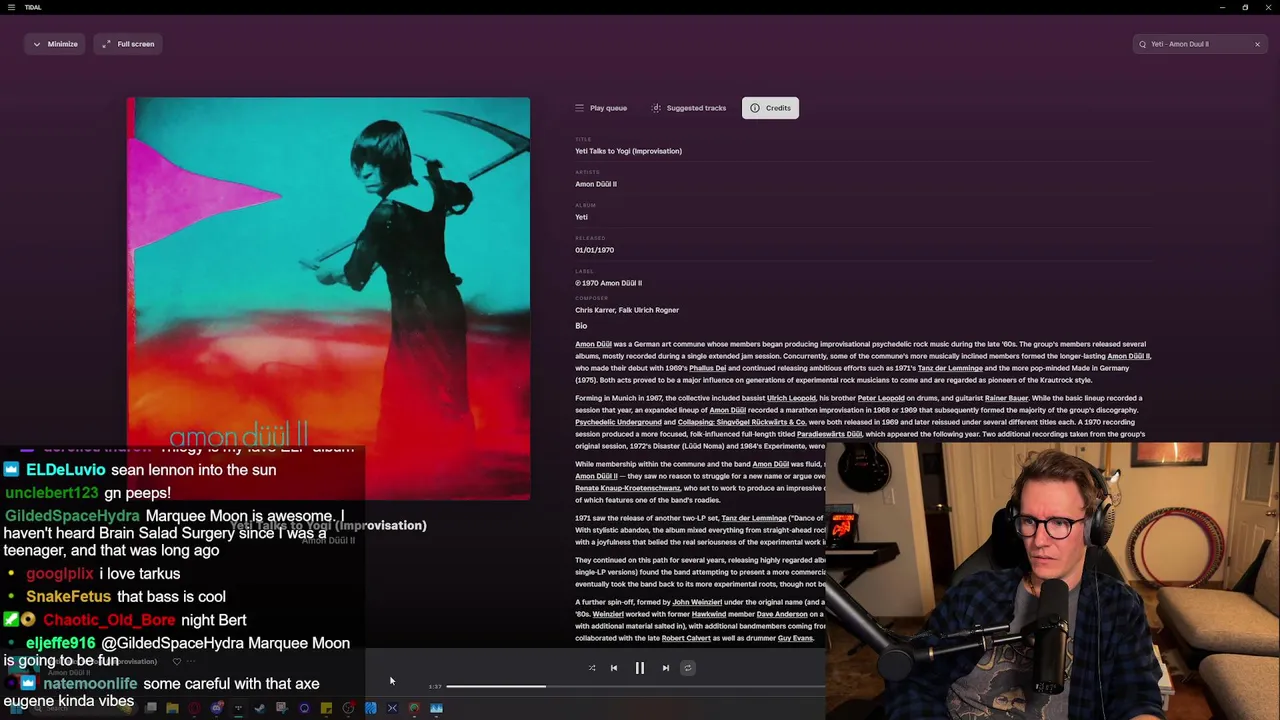1280x720 pixels.
Task: Click the Bio heading
Action: click(581, 326)
